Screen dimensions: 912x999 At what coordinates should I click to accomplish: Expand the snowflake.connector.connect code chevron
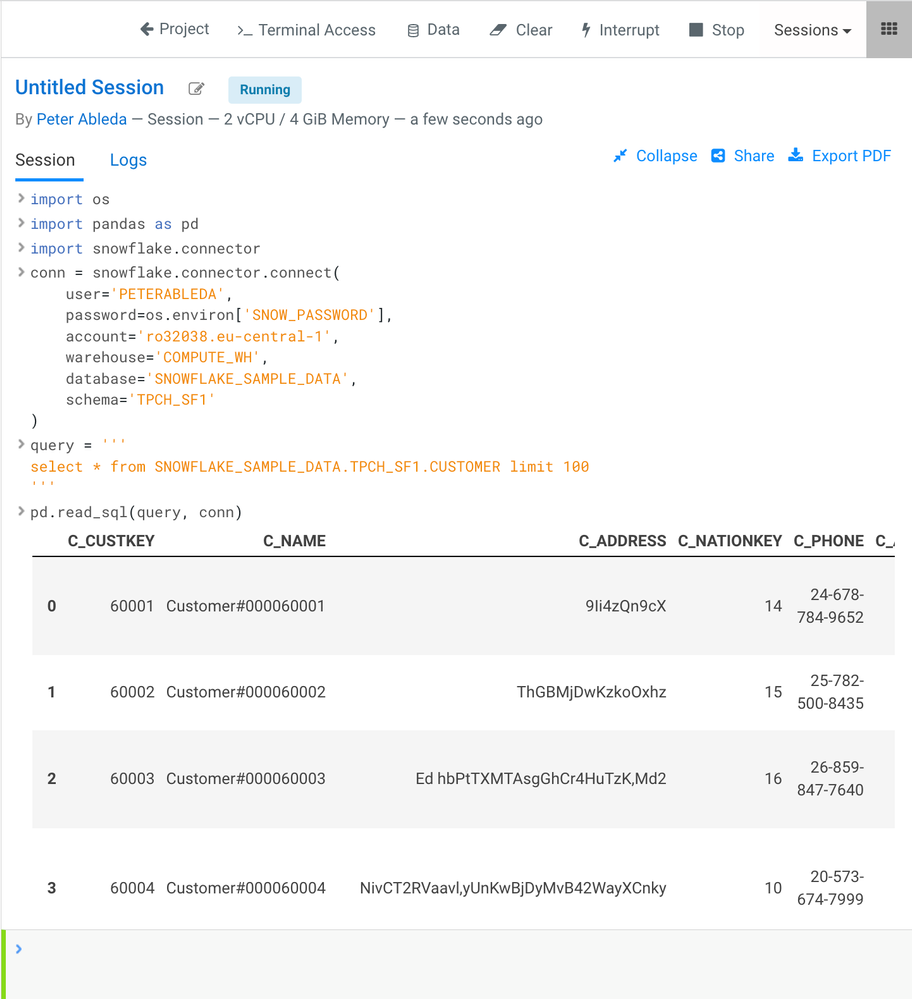[x=20, y=272]
